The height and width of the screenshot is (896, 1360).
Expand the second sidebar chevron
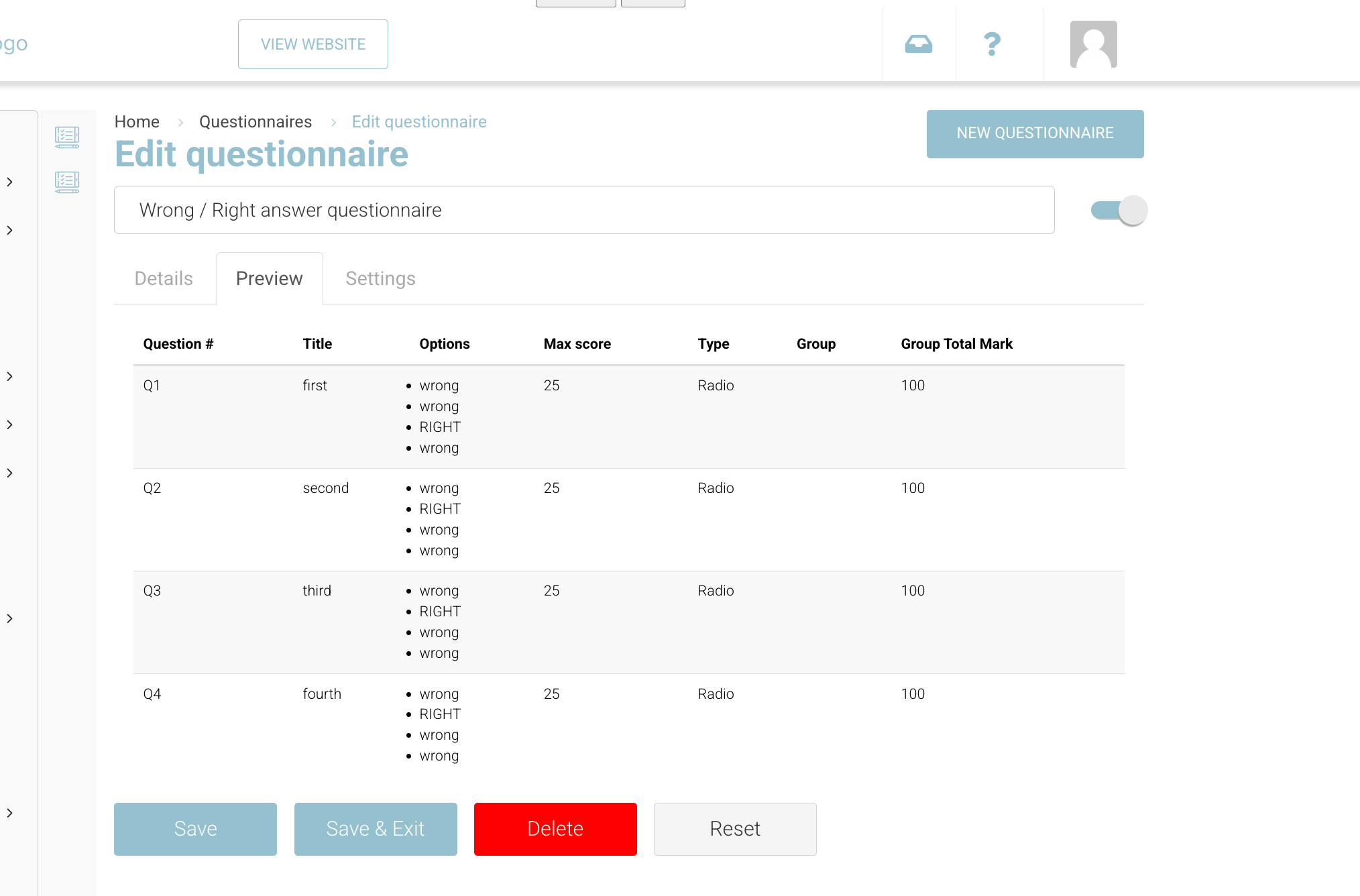[x=10, y=230]
